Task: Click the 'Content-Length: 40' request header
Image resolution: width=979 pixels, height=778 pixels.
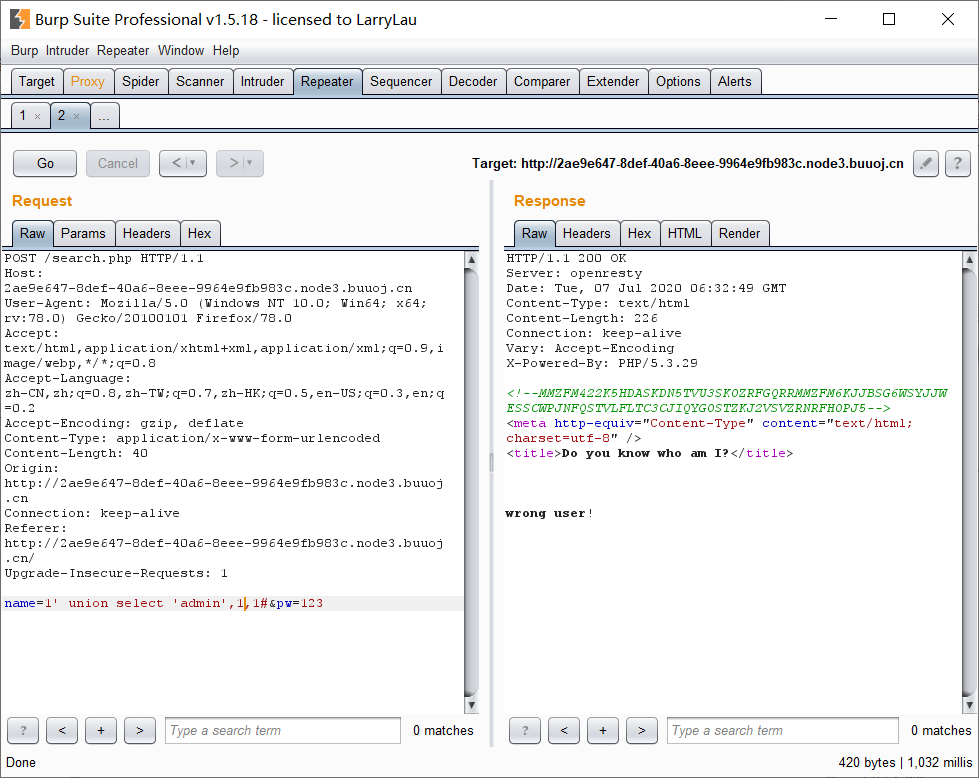Action: click(76, 453)
